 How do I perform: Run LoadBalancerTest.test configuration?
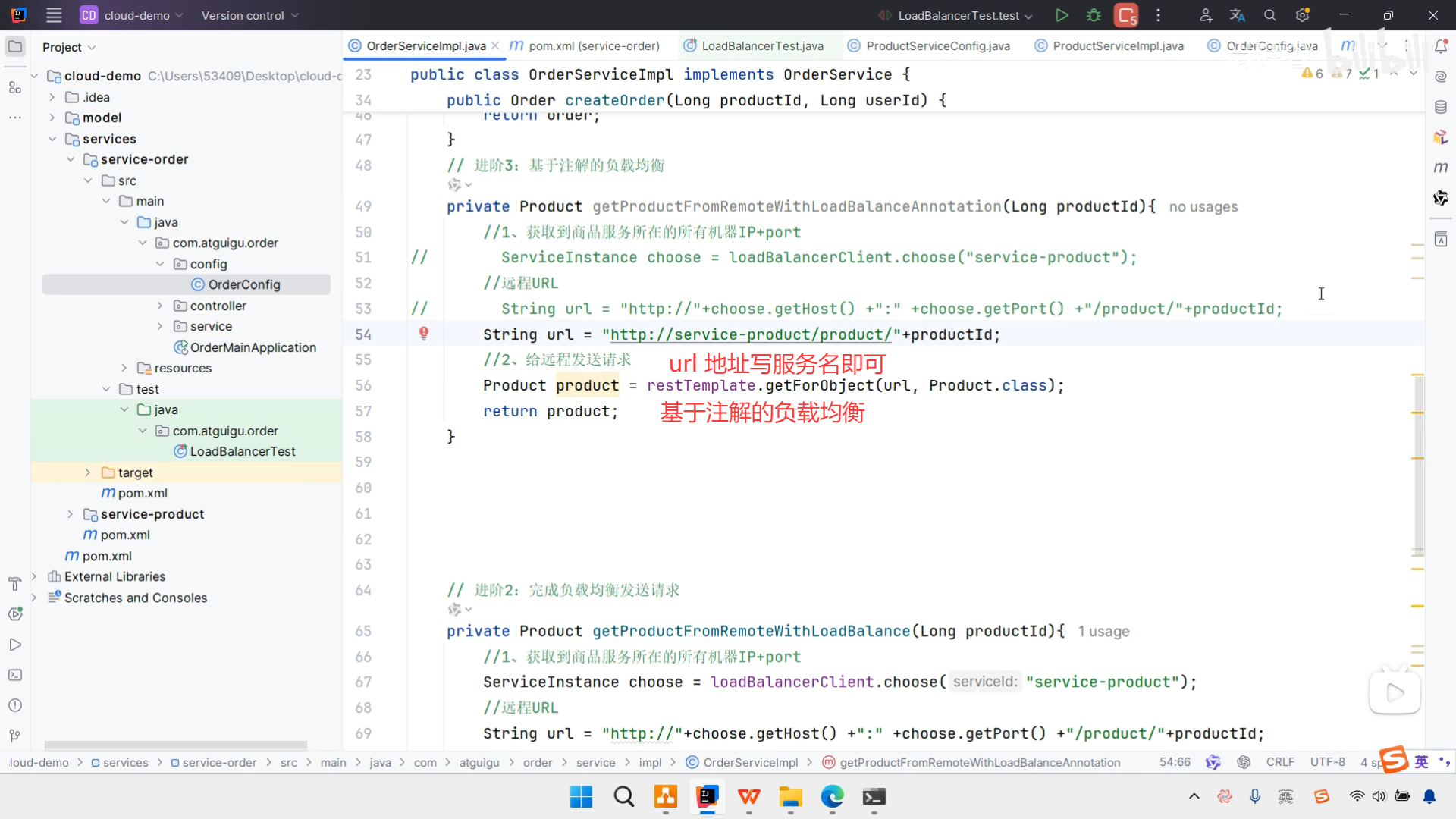[1061, 15]
